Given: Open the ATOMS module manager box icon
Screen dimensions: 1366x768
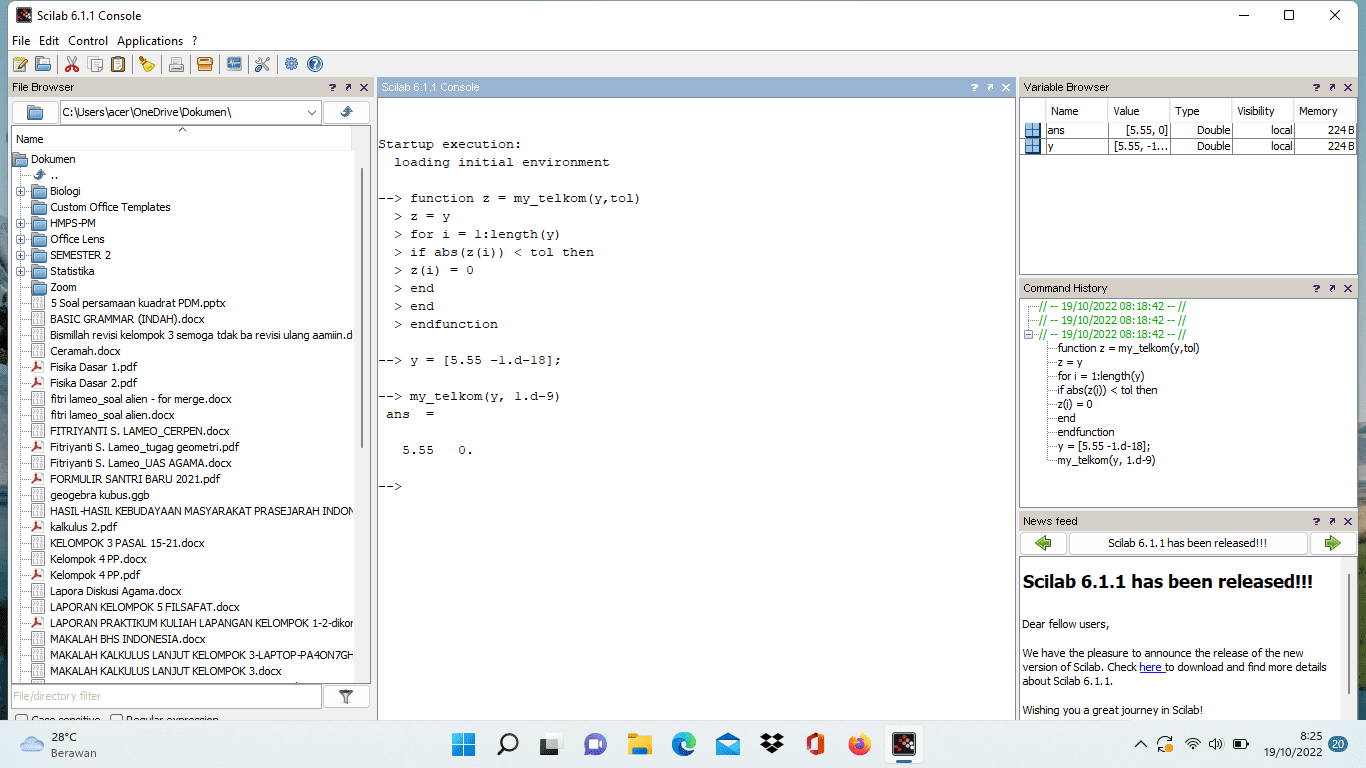Looking at the screenshot, I should (x=205, y=64).
